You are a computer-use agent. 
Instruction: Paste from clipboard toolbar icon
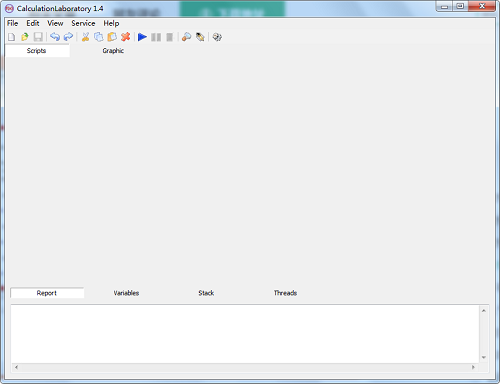112,37
